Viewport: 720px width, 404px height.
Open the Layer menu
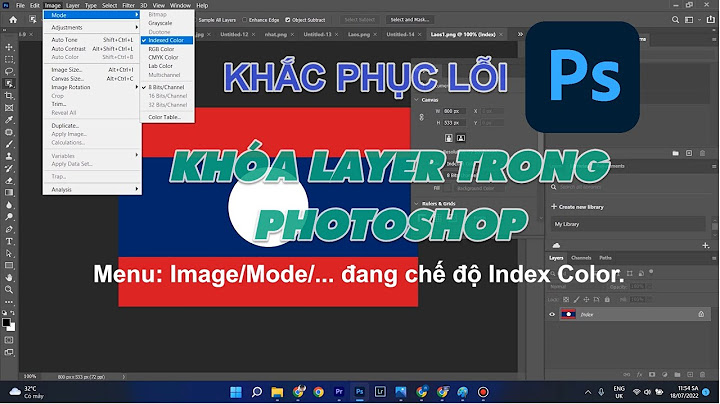point(73,6)
